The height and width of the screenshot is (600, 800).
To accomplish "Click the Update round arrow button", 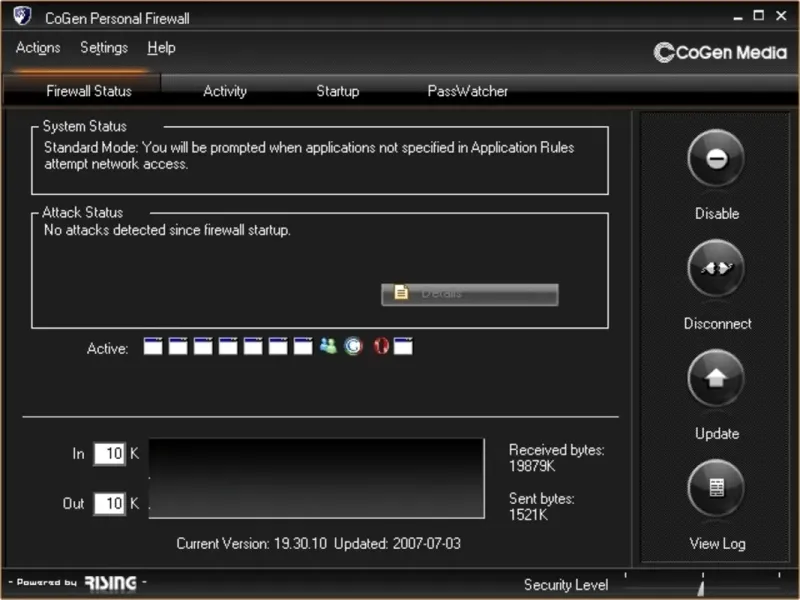I will pyautogui.click(x=716, y=378).
